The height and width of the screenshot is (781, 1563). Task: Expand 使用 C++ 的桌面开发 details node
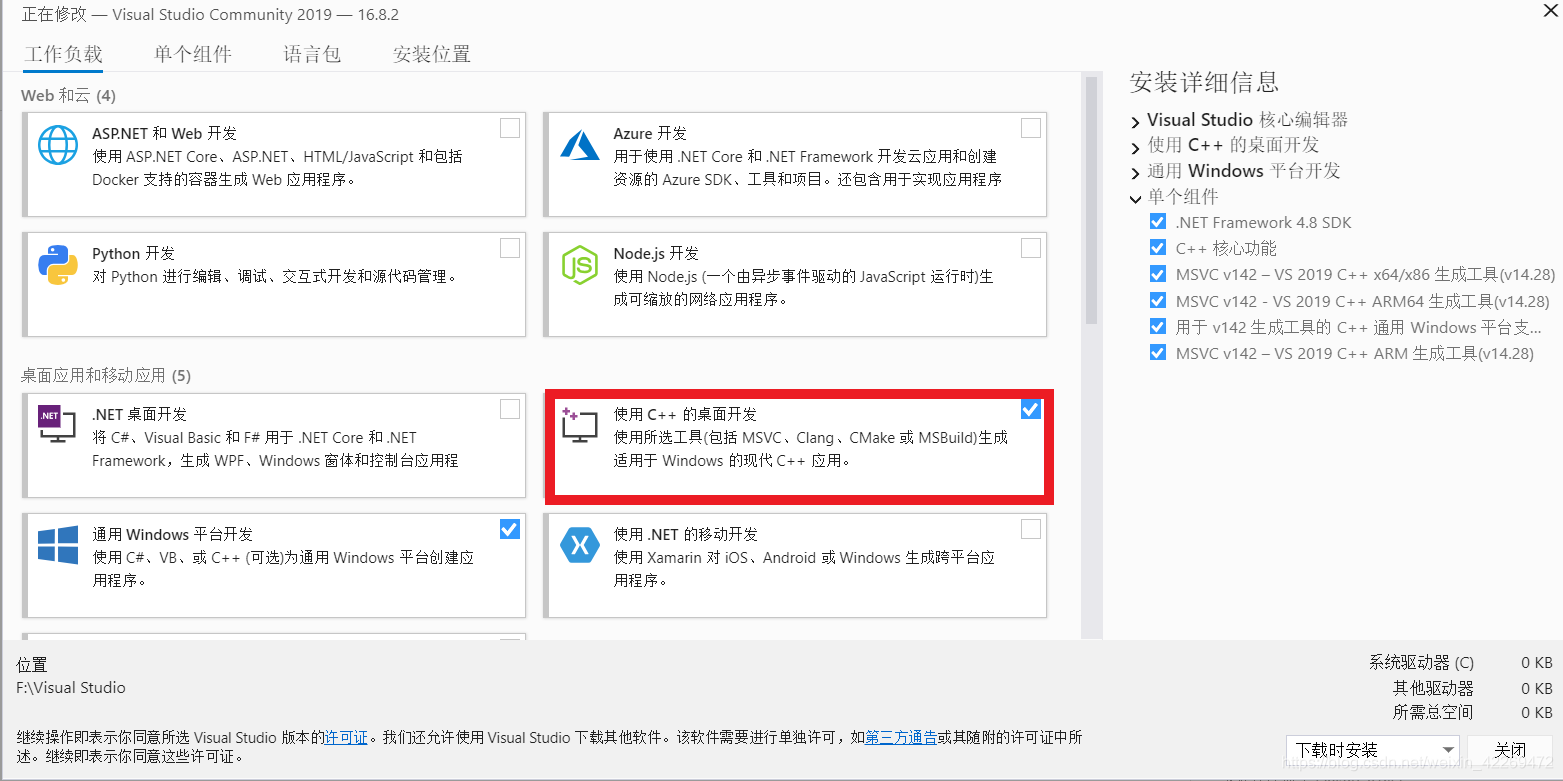[1136, 148]
